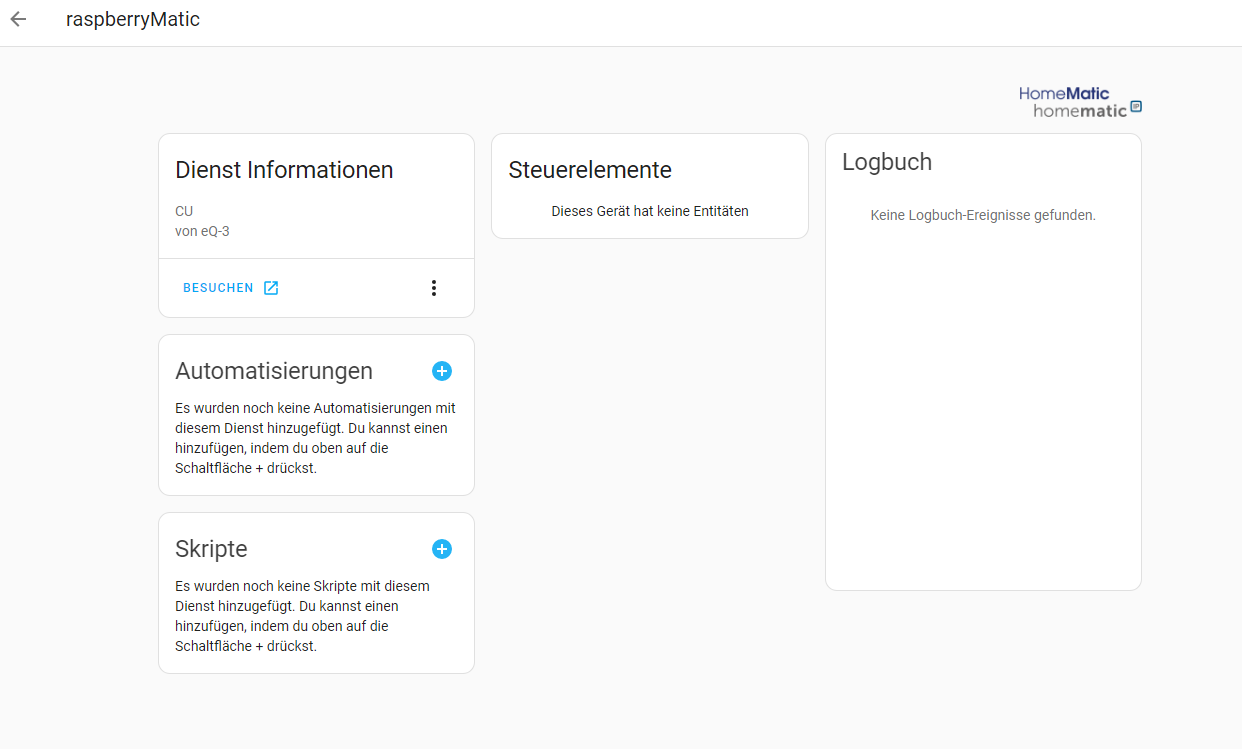The height and width of the screenshot is (749, 1242).
Task: Go back with the arrow icon
Action: 18,20
